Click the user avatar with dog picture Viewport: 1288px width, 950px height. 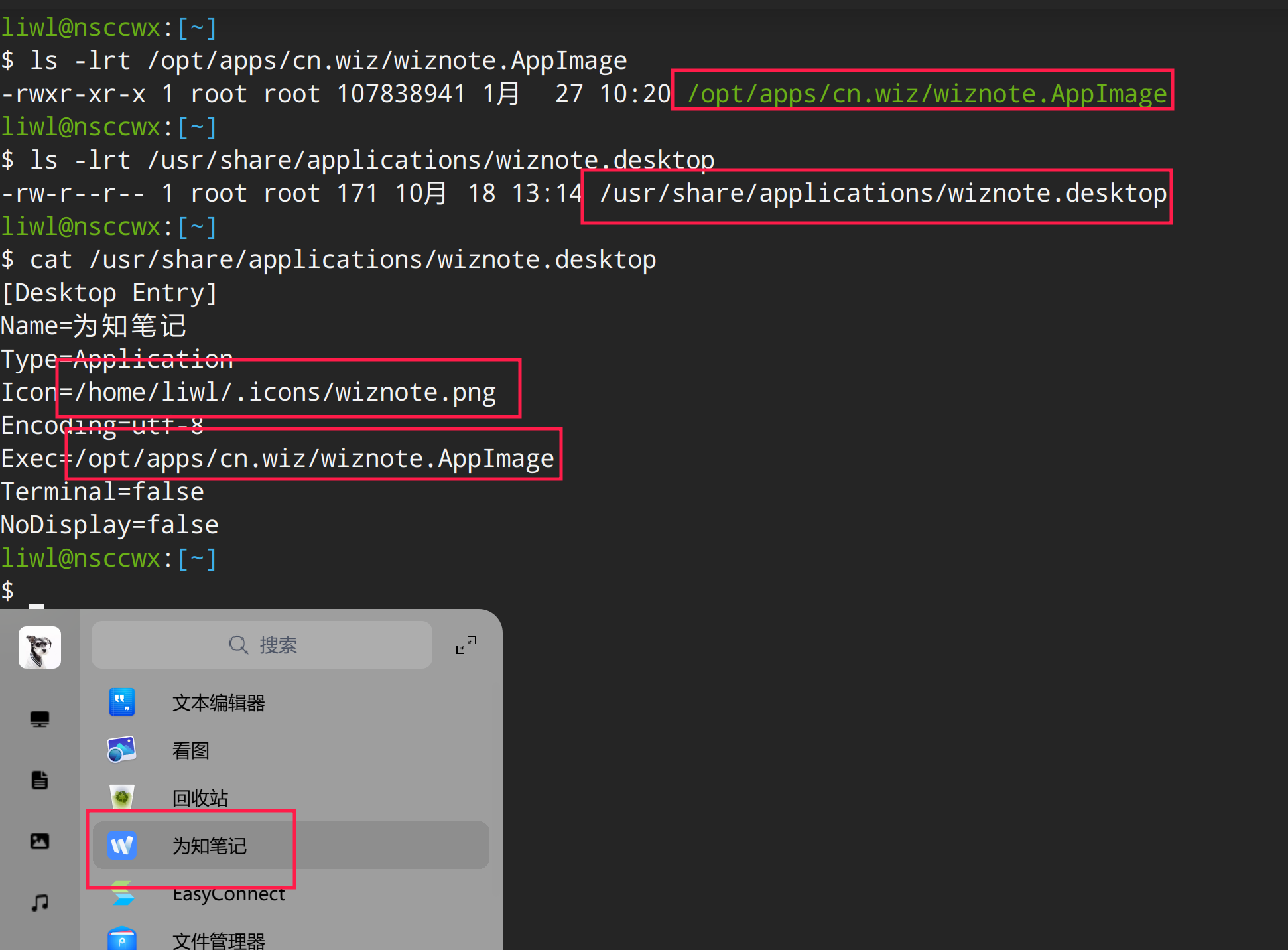tap(40, 647)
